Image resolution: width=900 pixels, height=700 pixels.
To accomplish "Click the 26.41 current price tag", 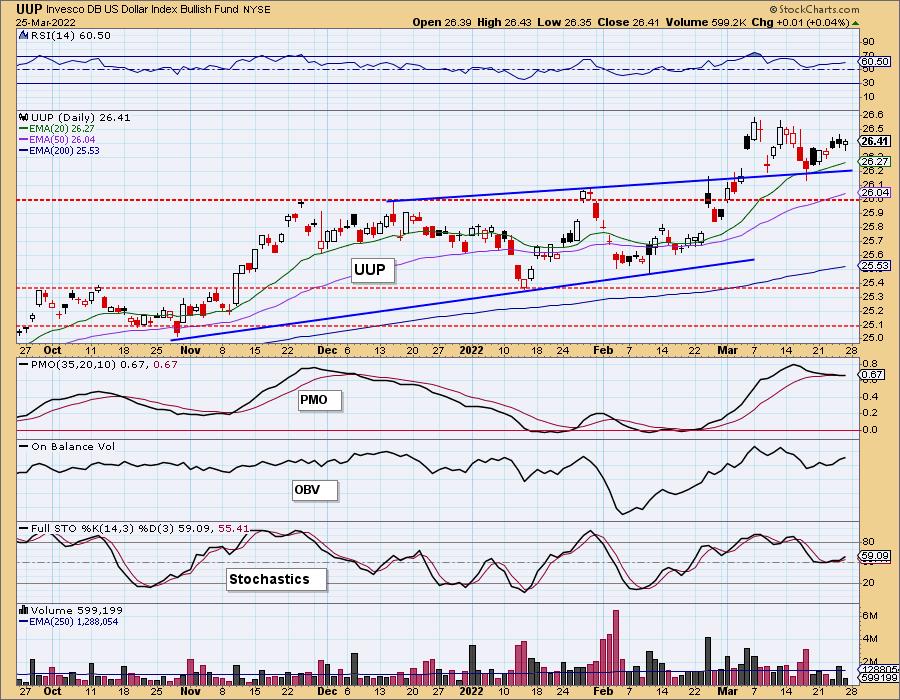I will [875, 141].
